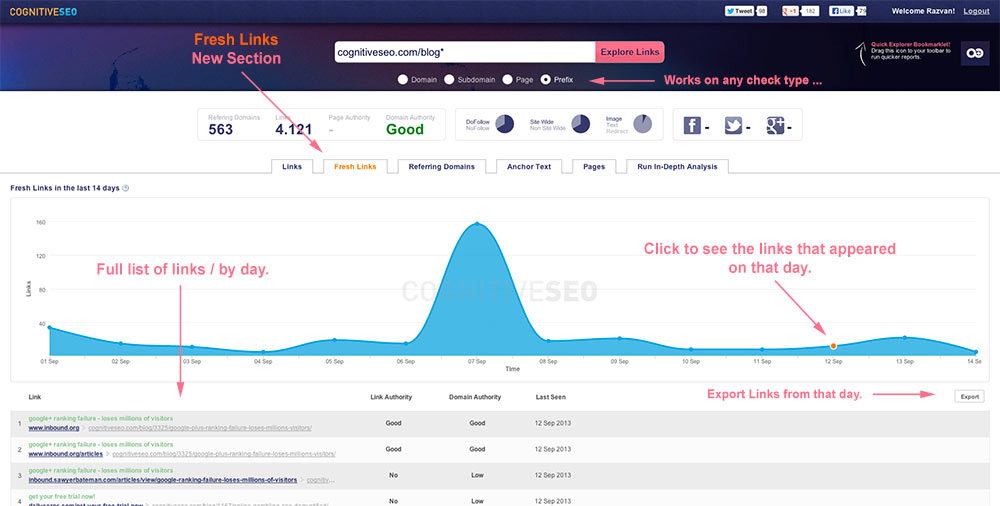Click the Link column header
The height and width of the screenshot is (506, 1000).
pos(34,397)
